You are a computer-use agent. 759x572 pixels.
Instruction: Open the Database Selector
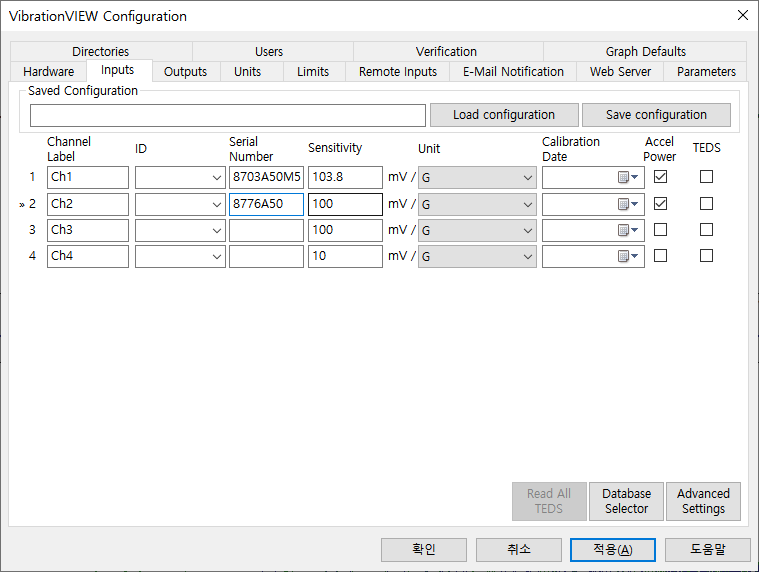coord(626,501)
